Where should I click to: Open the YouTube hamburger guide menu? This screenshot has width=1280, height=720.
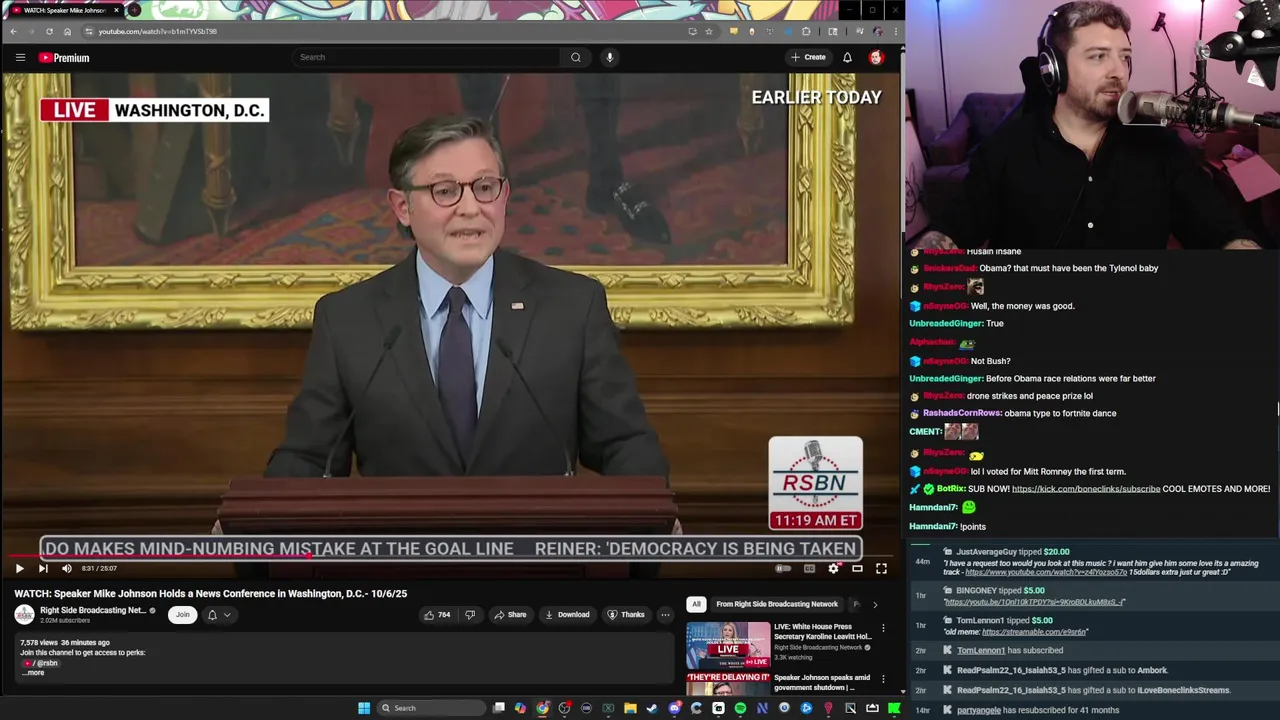point(20,57)
